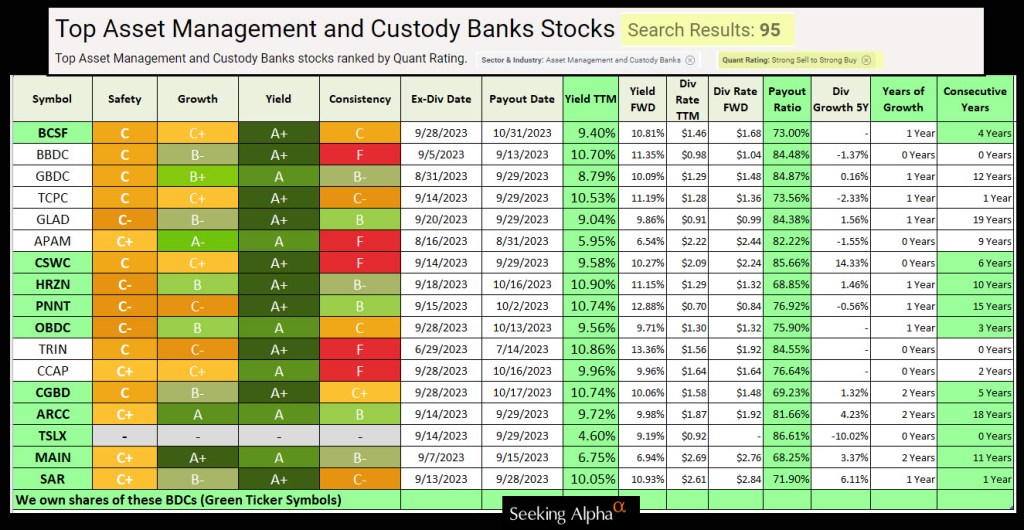Viewport: 1024px width, 530px height.
Task: Click the Div Growth 5Y column header
Action: point(840,99)
